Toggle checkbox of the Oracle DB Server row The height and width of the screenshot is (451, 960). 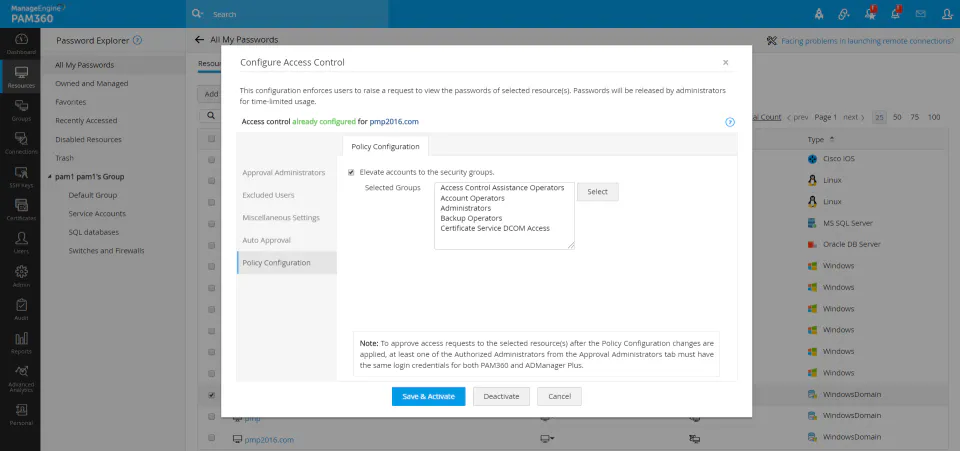(x=211, y=245)
